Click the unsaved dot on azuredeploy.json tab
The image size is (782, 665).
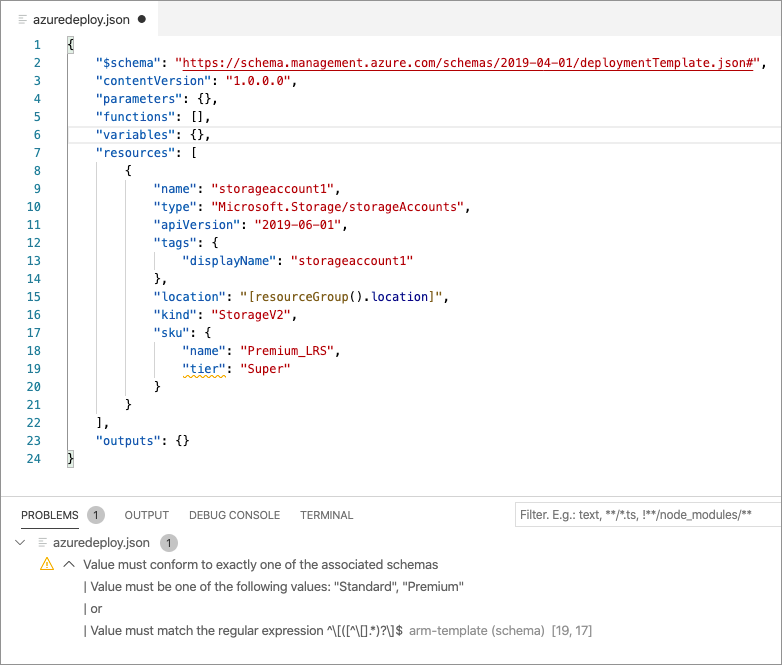pos(142,19)
